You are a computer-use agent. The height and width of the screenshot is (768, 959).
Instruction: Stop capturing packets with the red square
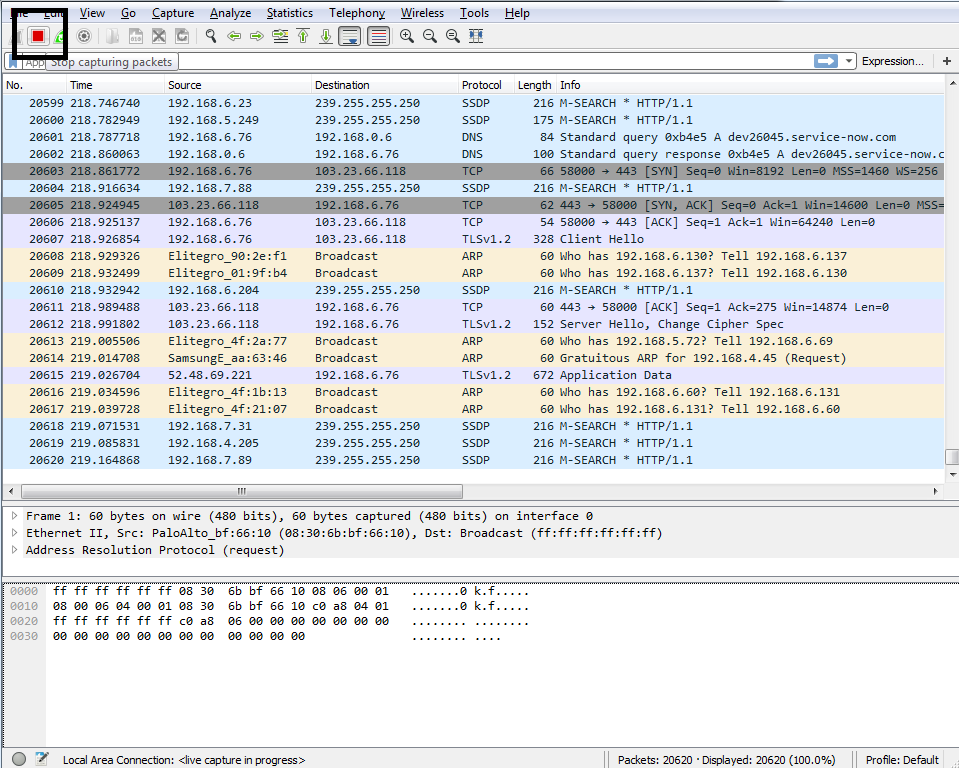click(x=38, y=36)
